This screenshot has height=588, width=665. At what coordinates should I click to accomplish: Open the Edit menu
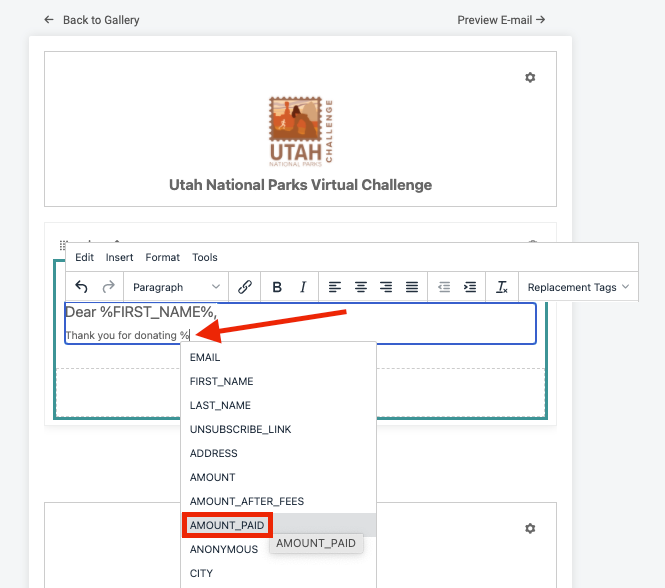click(84, 257)
